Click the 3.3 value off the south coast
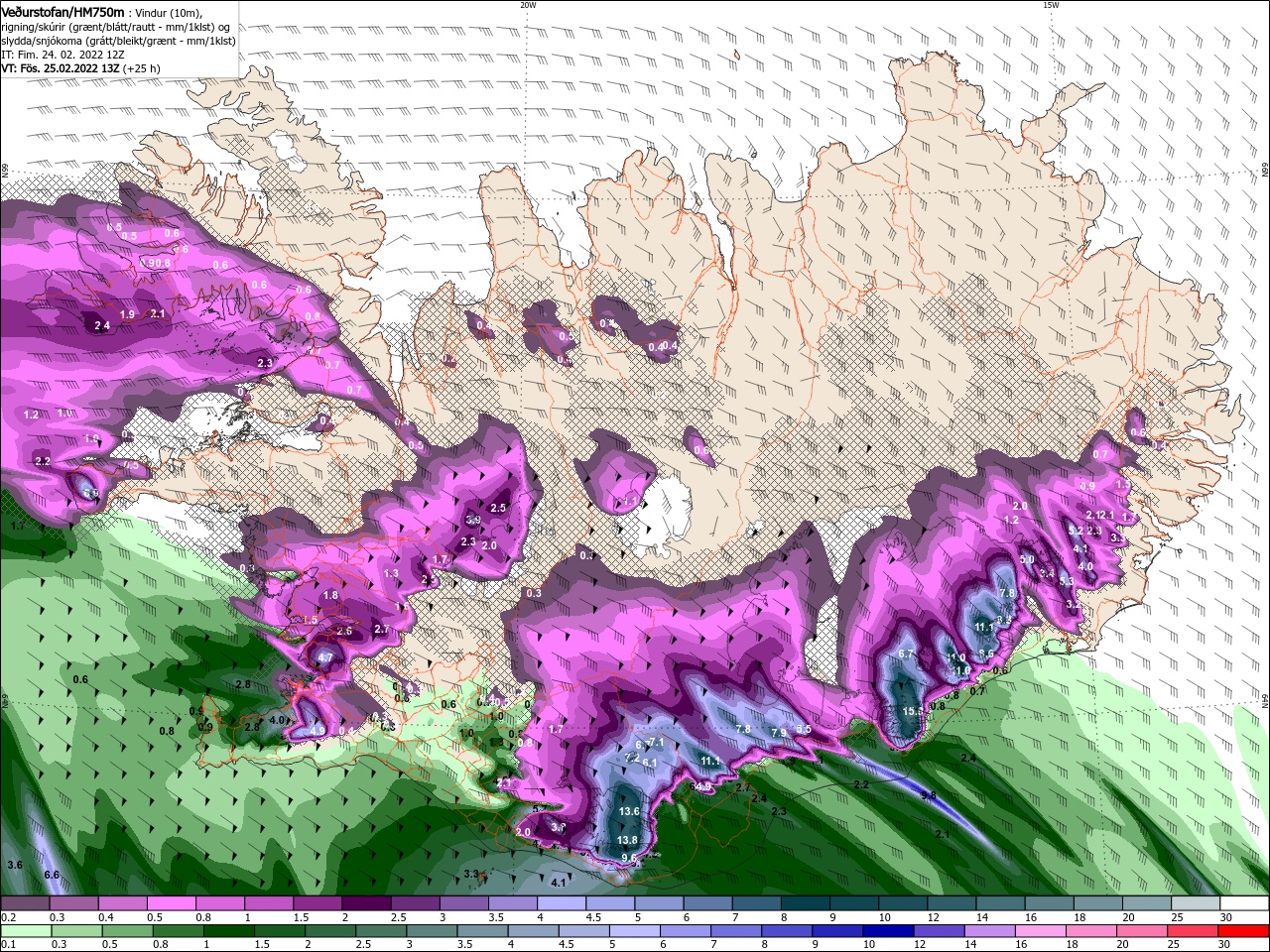This screenshot has height=952, width=1270. point(471,874)
